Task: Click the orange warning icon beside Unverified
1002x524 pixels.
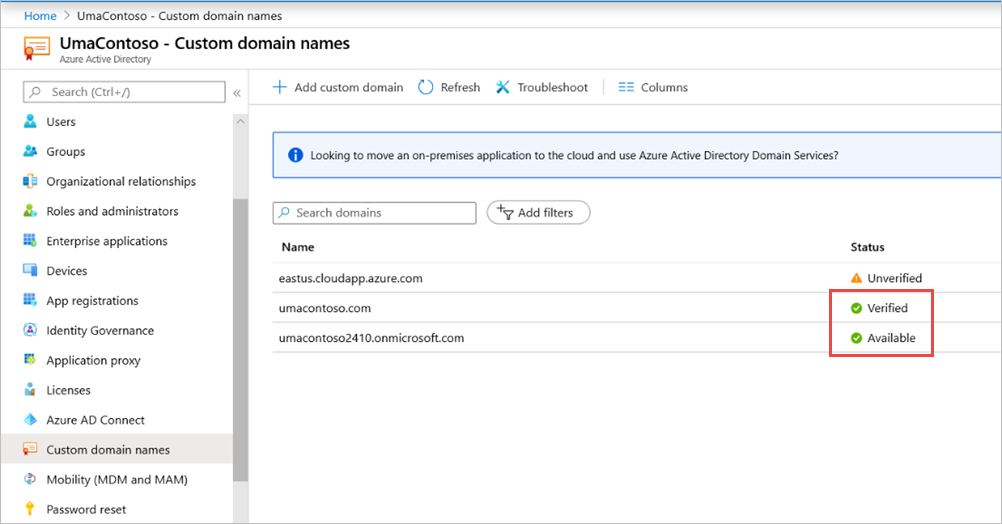Action: pyautogui.click(x=856, y=278)
